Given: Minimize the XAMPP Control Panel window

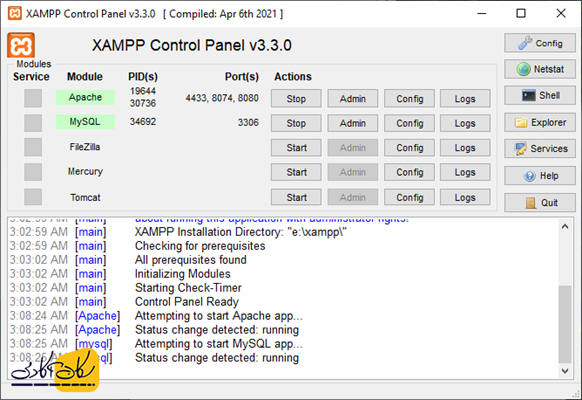Looking at the screenshot, I should [x=482, y=13].
